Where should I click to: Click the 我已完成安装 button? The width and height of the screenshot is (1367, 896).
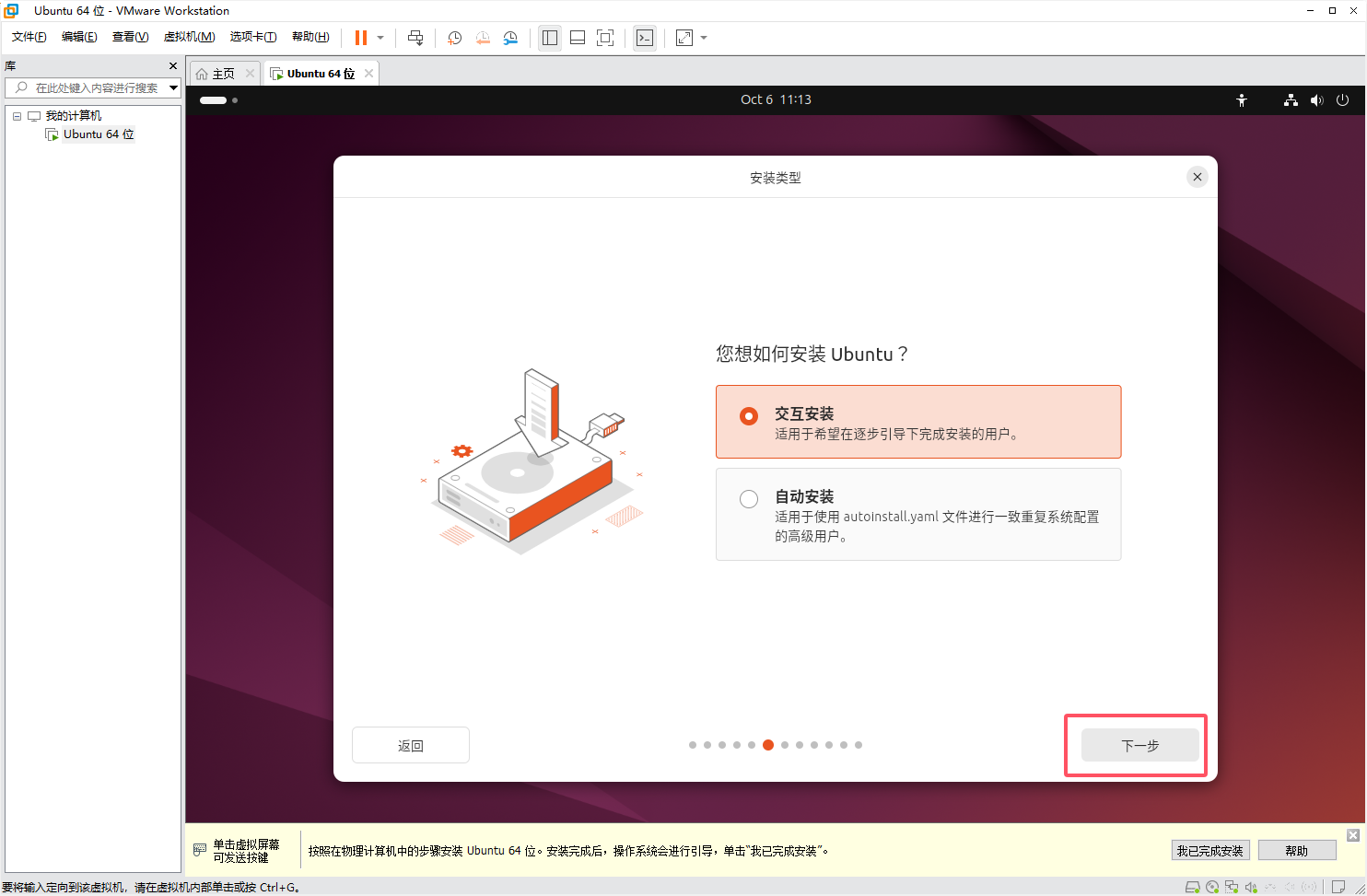pos(1209,851)
